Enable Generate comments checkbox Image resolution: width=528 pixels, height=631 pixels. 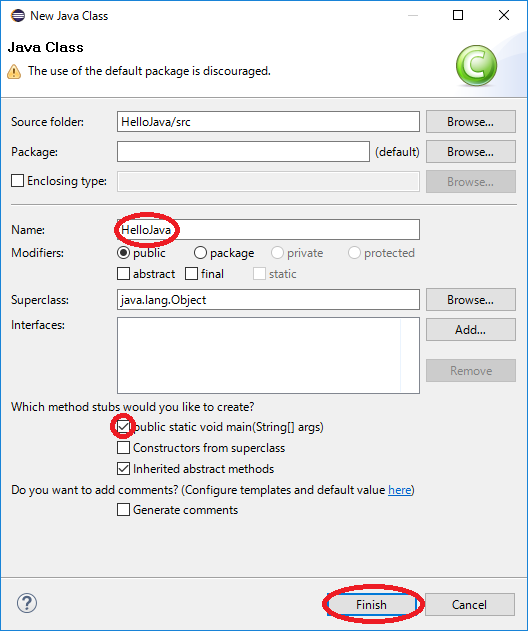point(123,509)
